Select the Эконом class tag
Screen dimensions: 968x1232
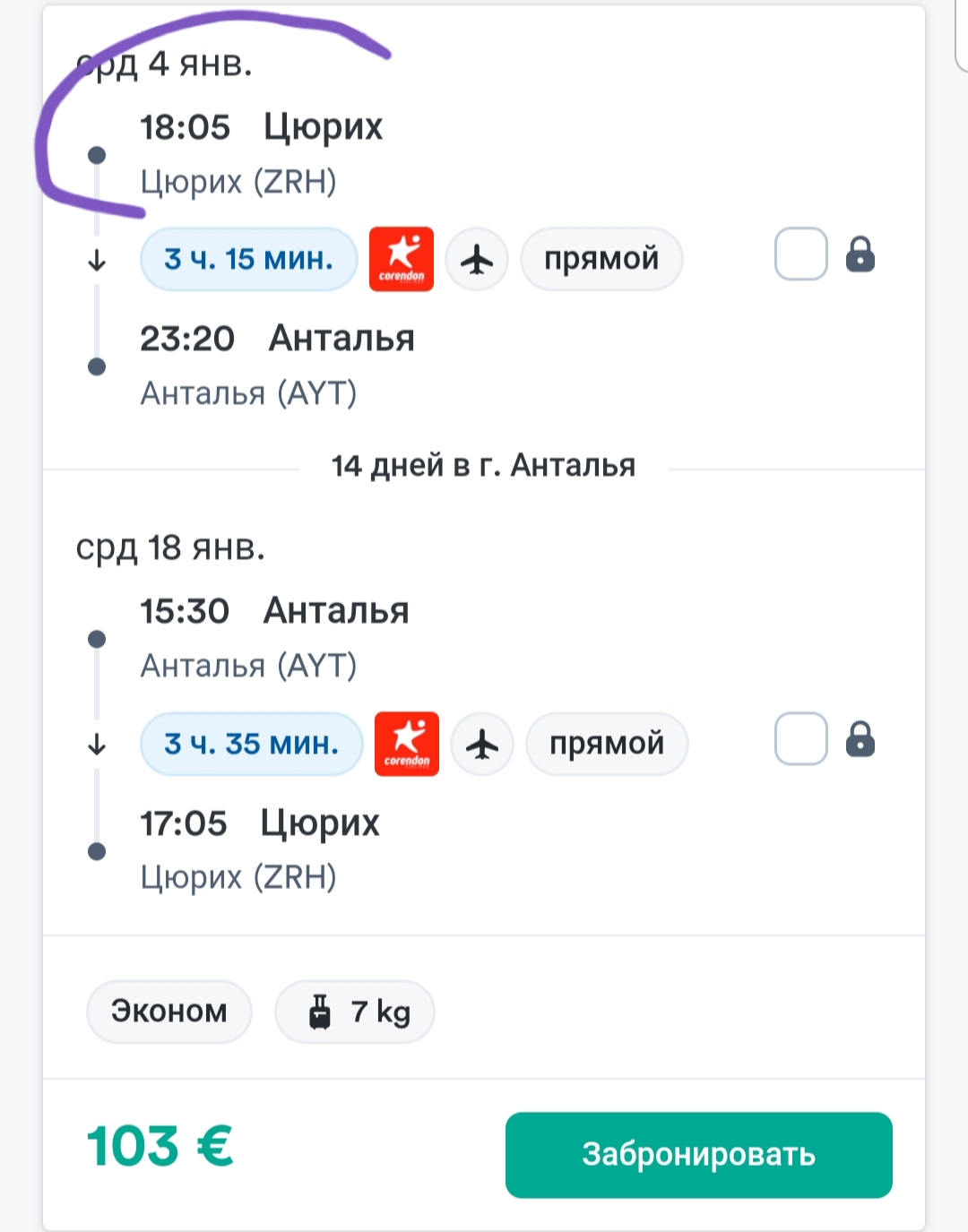click(x=169, y=1012)
